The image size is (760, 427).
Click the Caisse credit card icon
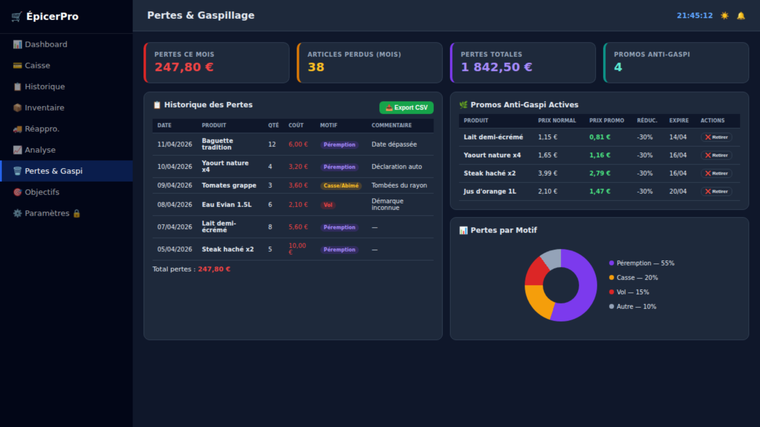[17, 66]
